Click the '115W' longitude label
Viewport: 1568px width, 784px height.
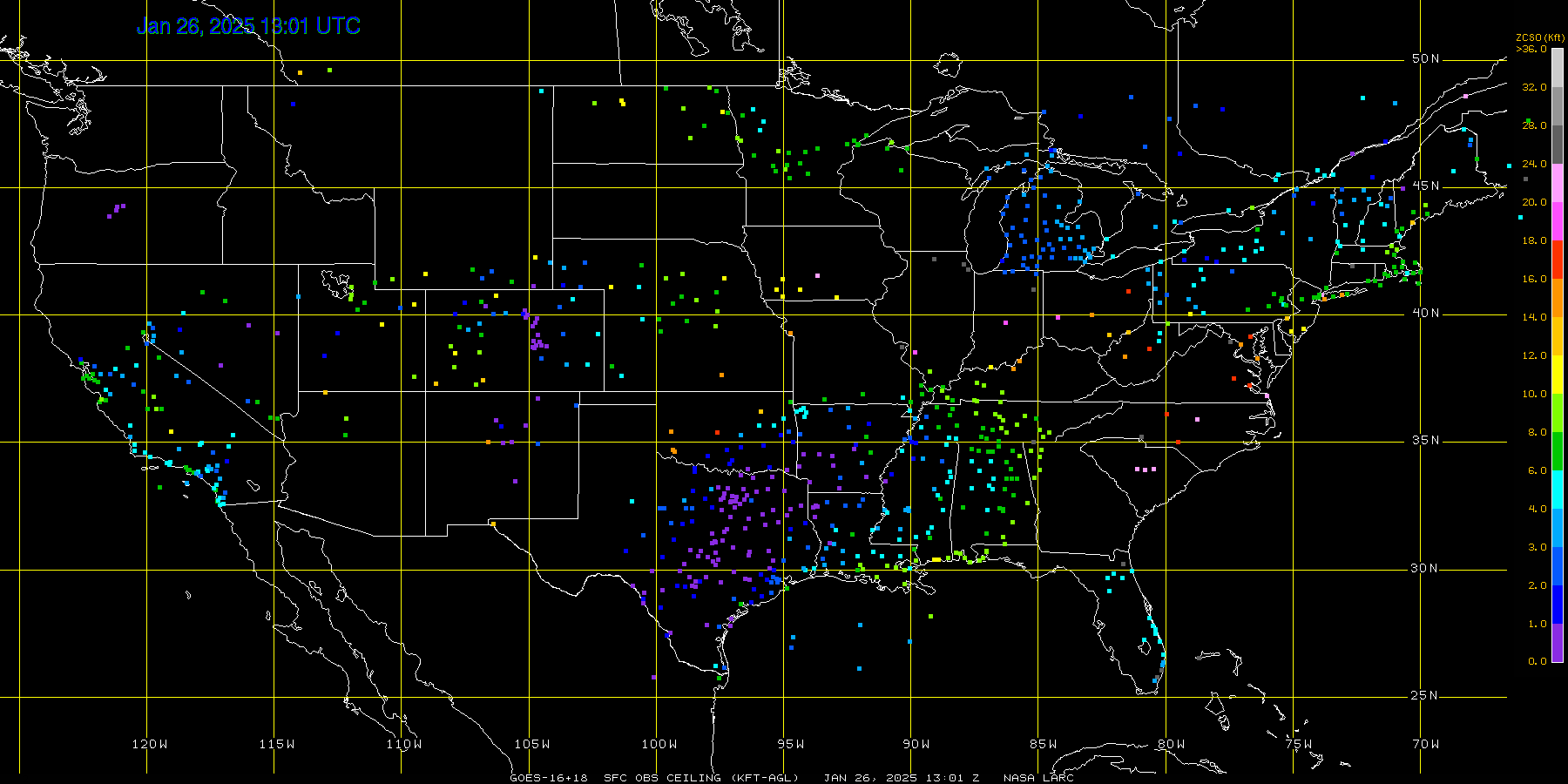pyautogui.click(x=277, y=744)
